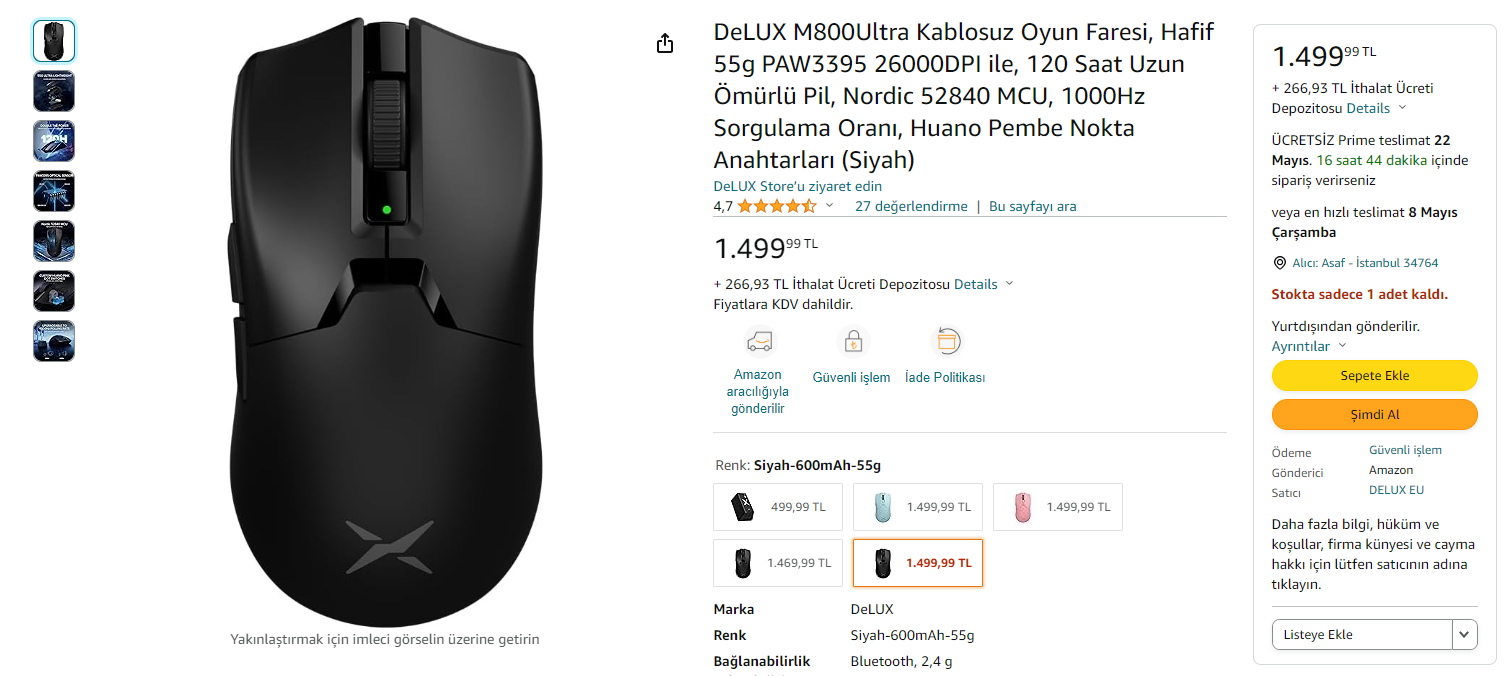Click the Sepete Ekle button
The image size is (1508, 676).
coord(1374,376)
